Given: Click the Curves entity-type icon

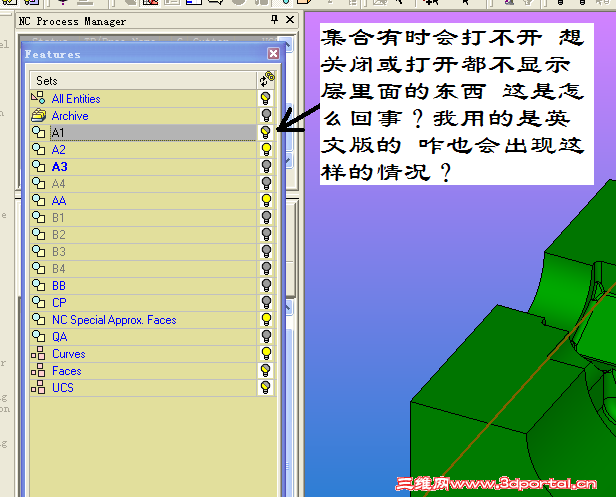Looking at the screenshot, I should pyautogui.click(x=38, y=353).
